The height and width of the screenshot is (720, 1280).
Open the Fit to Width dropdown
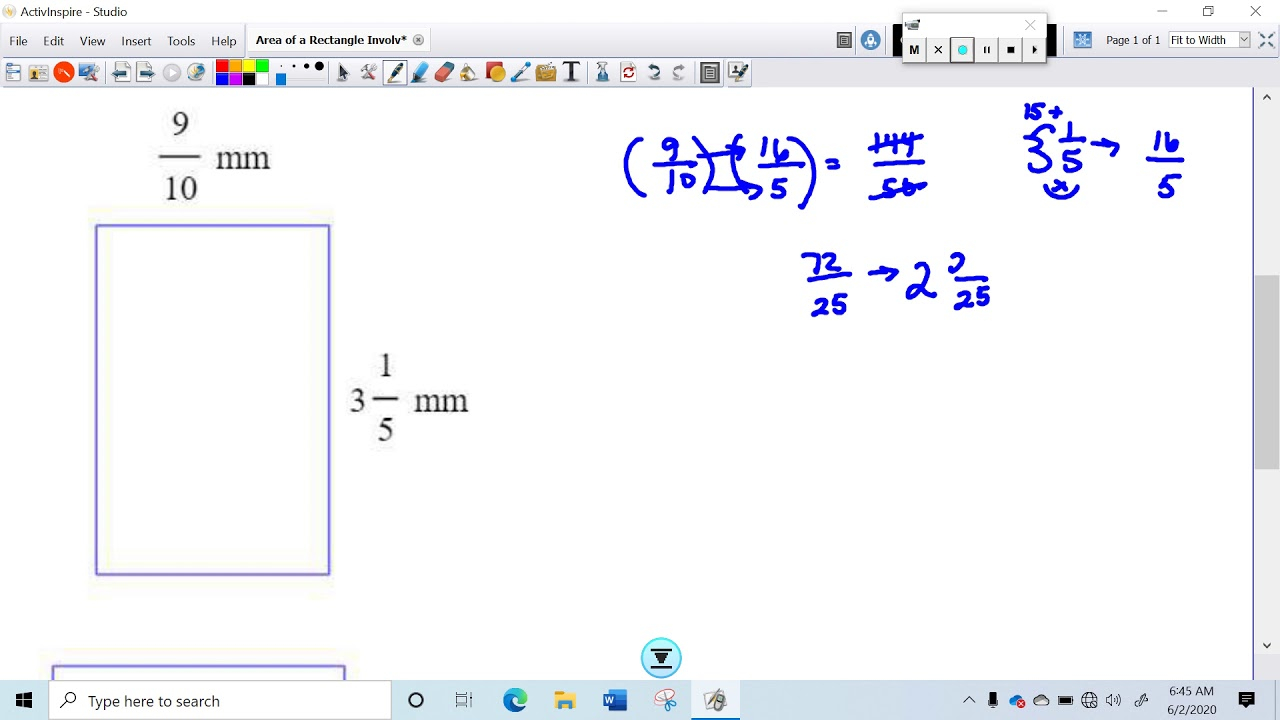pyautogui.click(x=1244, y=40)
